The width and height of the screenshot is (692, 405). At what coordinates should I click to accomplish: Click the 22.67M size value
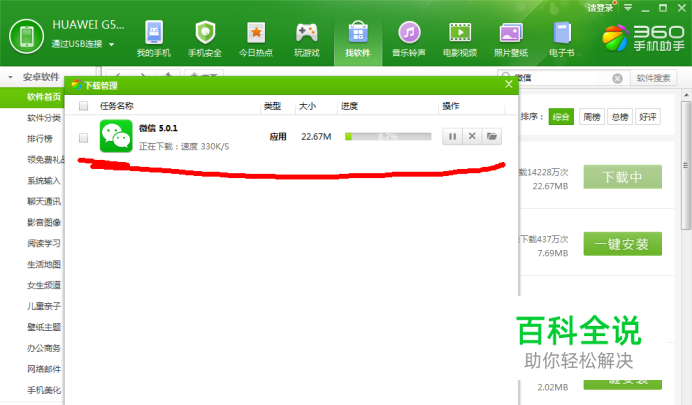pos(316,137)
